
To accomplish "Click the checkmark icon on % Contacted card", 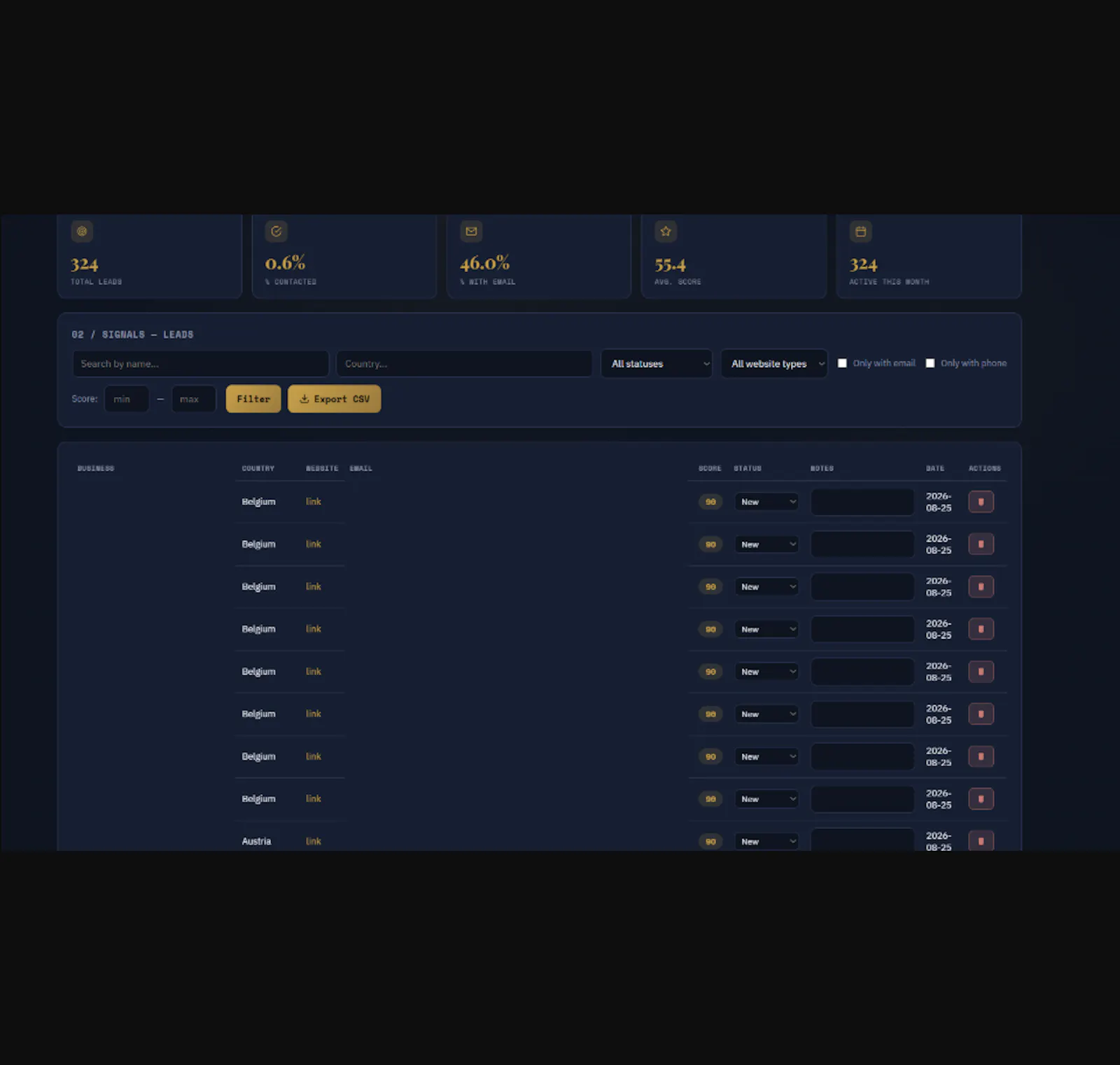I will click(x=276, y=231).
